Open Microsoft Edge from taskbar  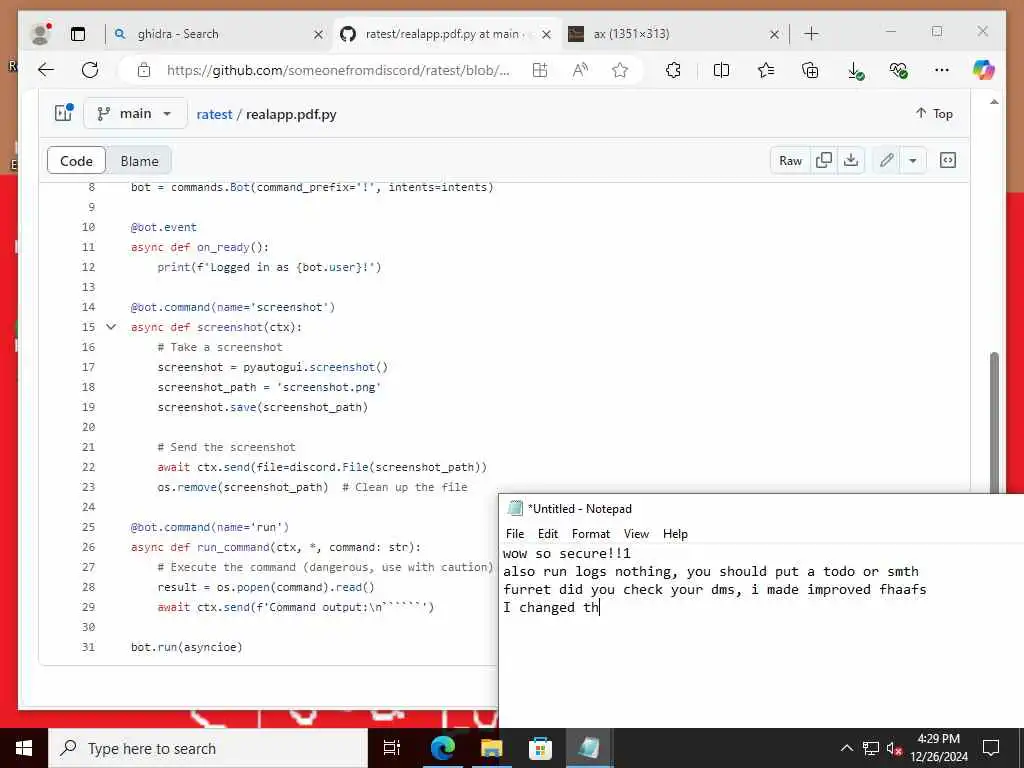click(443, 748)
